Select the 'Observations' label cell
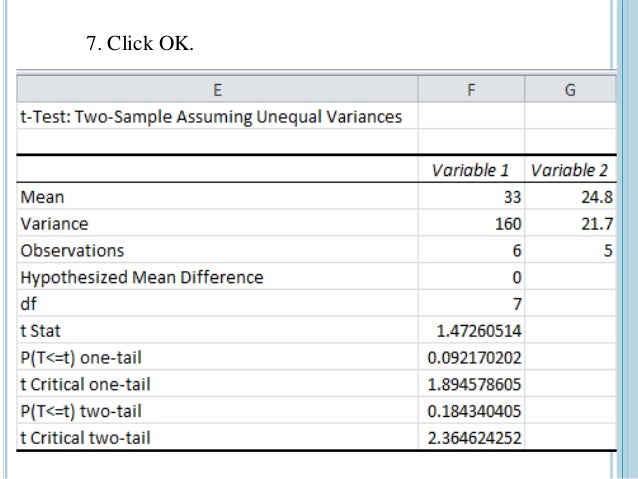 pos(217,250)
